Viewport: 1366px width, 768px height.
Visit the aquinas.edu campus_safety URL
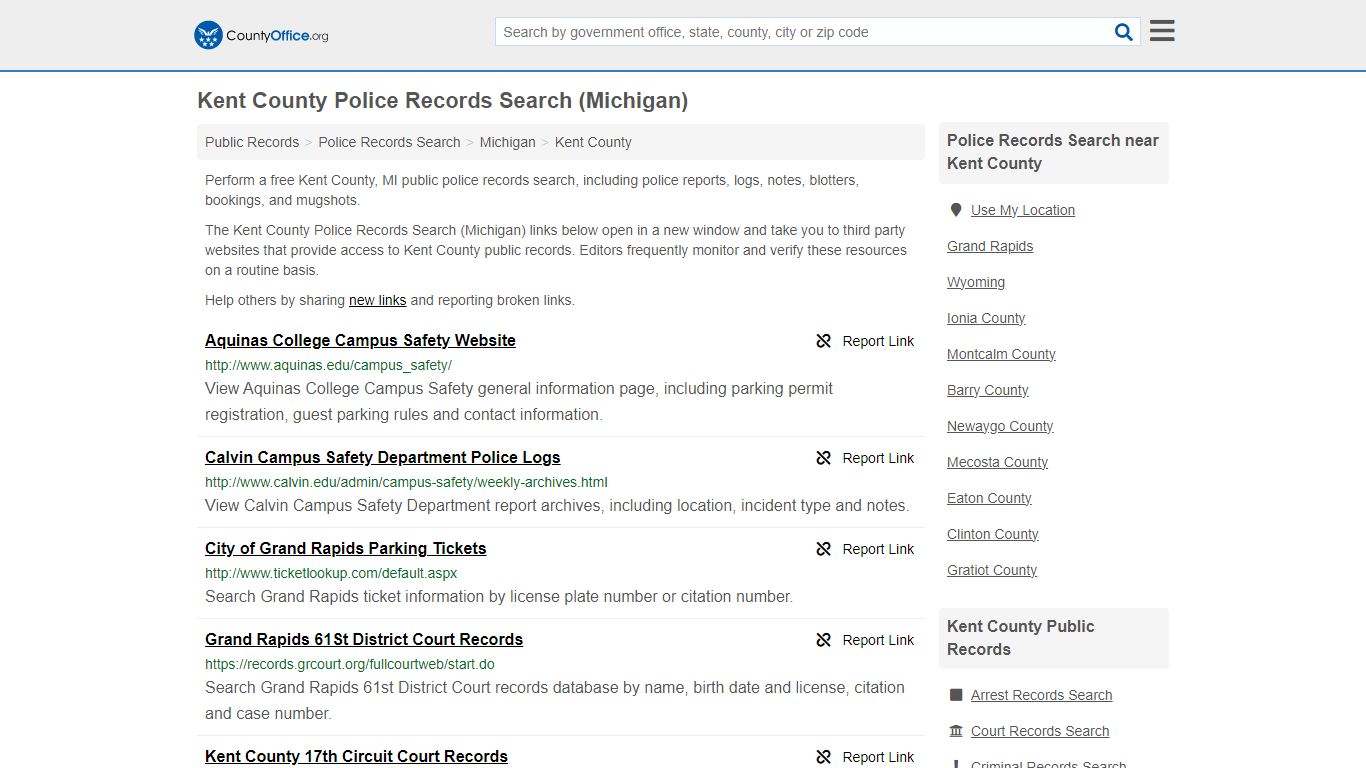pos(328,365)
